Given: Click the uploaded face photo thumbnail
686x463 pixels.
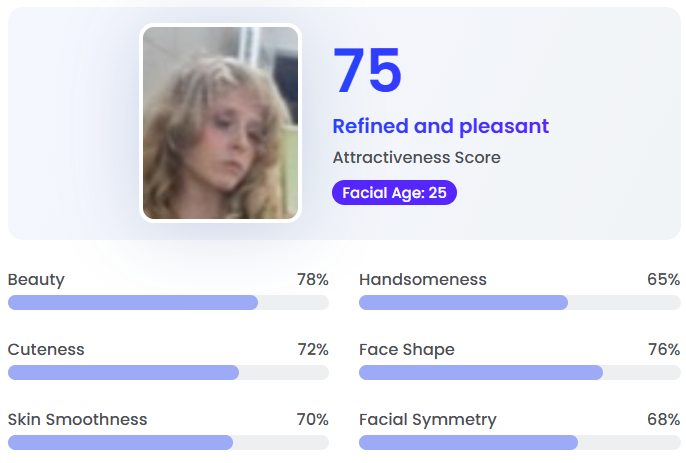Looking at the screenshot, I should [x=220, y=123].
